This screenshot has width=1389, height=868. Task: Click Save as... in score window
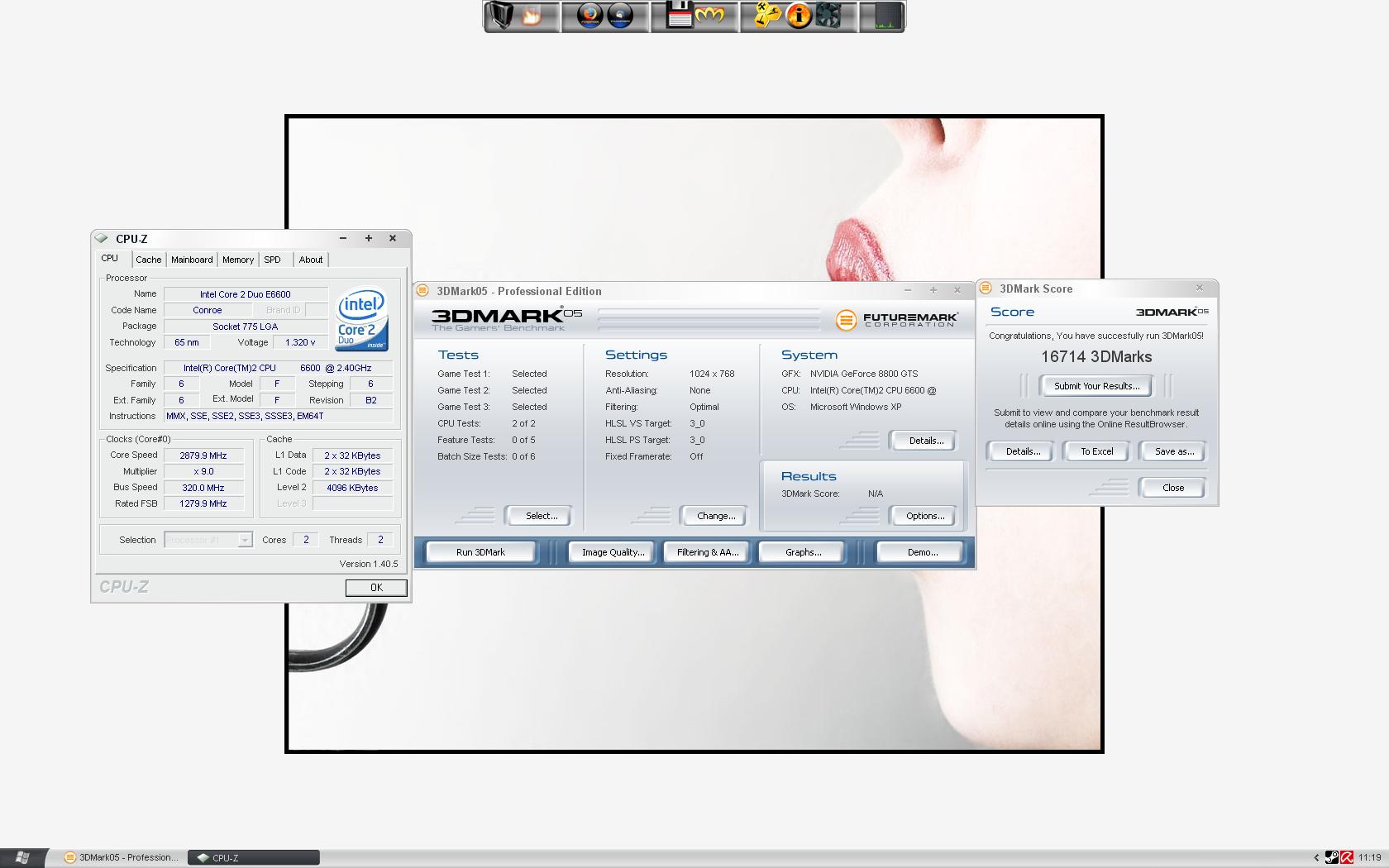[x=1174, y=451]
